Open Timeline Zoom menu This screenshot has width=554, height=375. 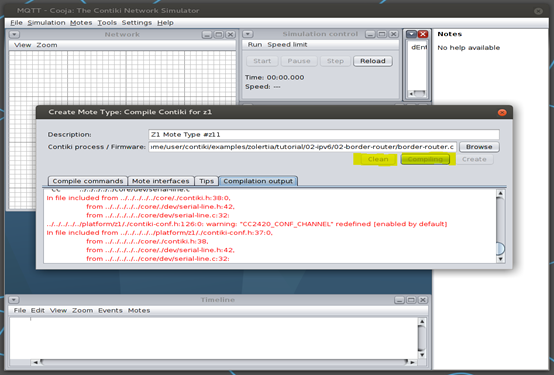click(x=82, y=310)
